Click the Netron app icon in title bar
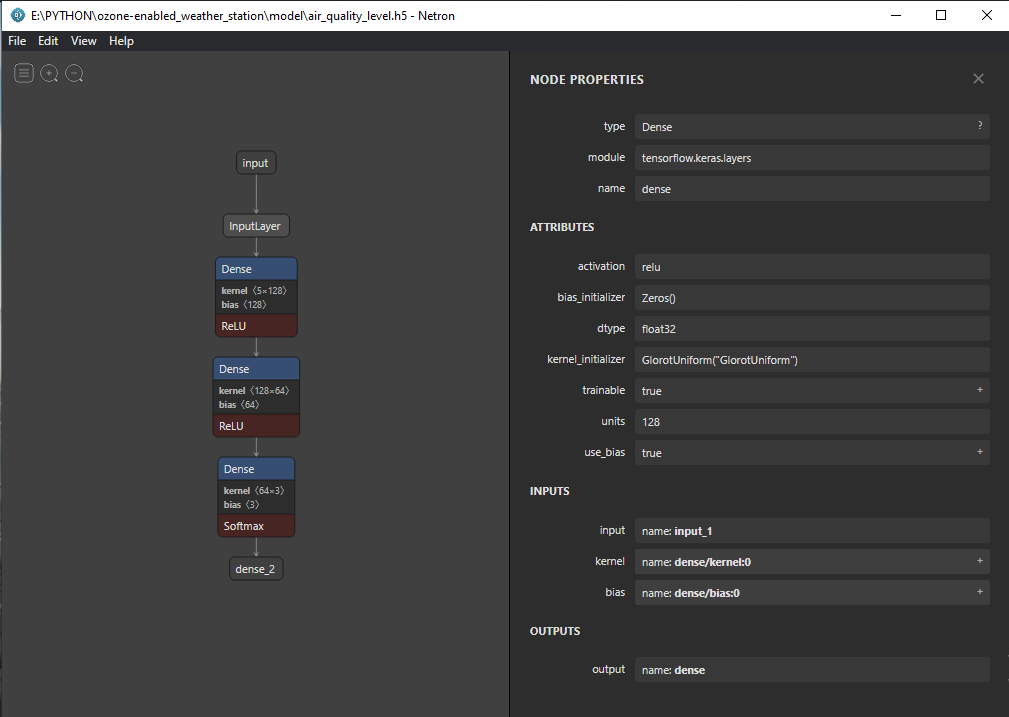Viewport: 1009px width, 717px height. click(x=17, y=15)
